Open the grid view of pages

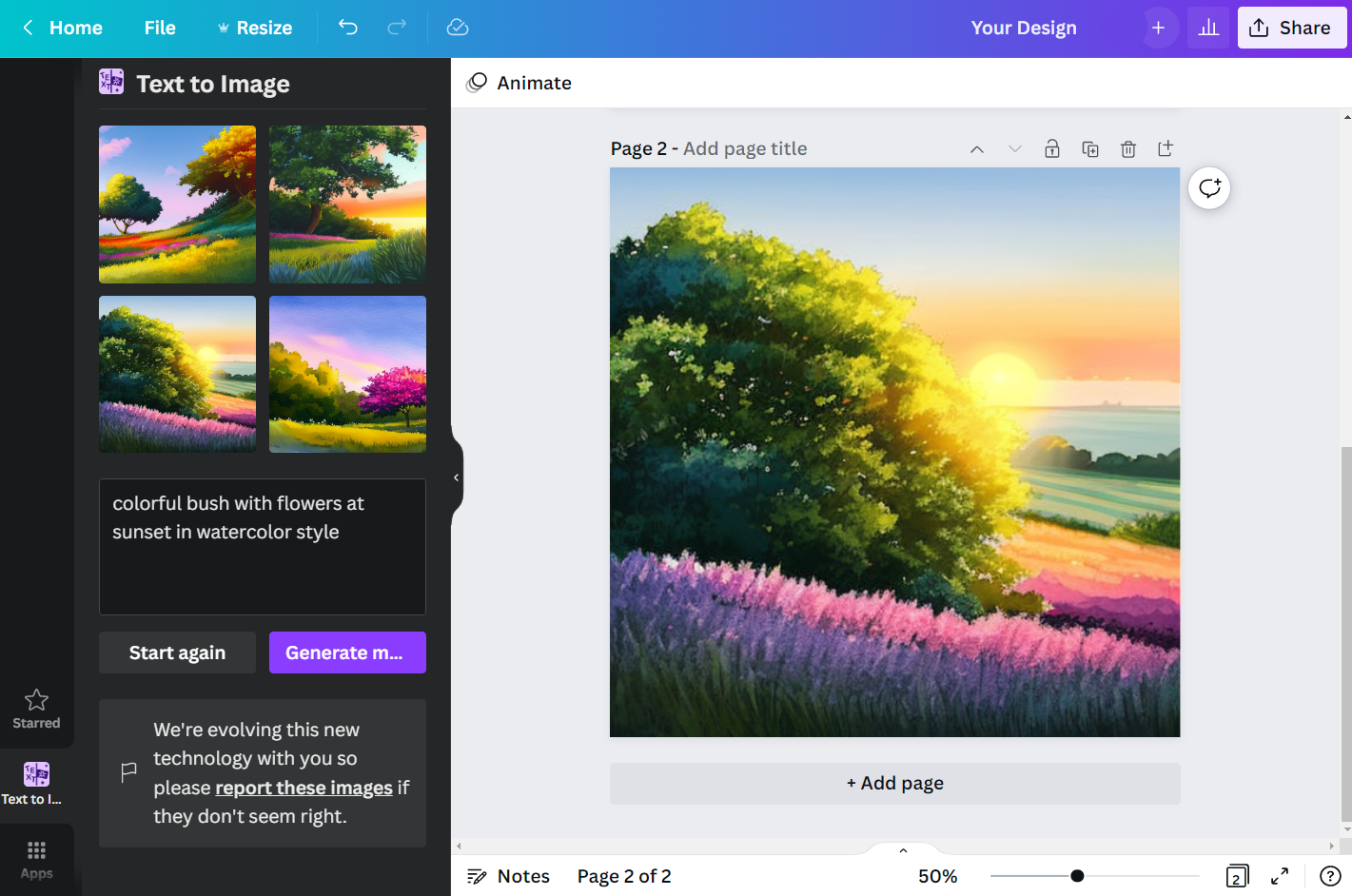pyautogui.click(x=1237, y=875)
